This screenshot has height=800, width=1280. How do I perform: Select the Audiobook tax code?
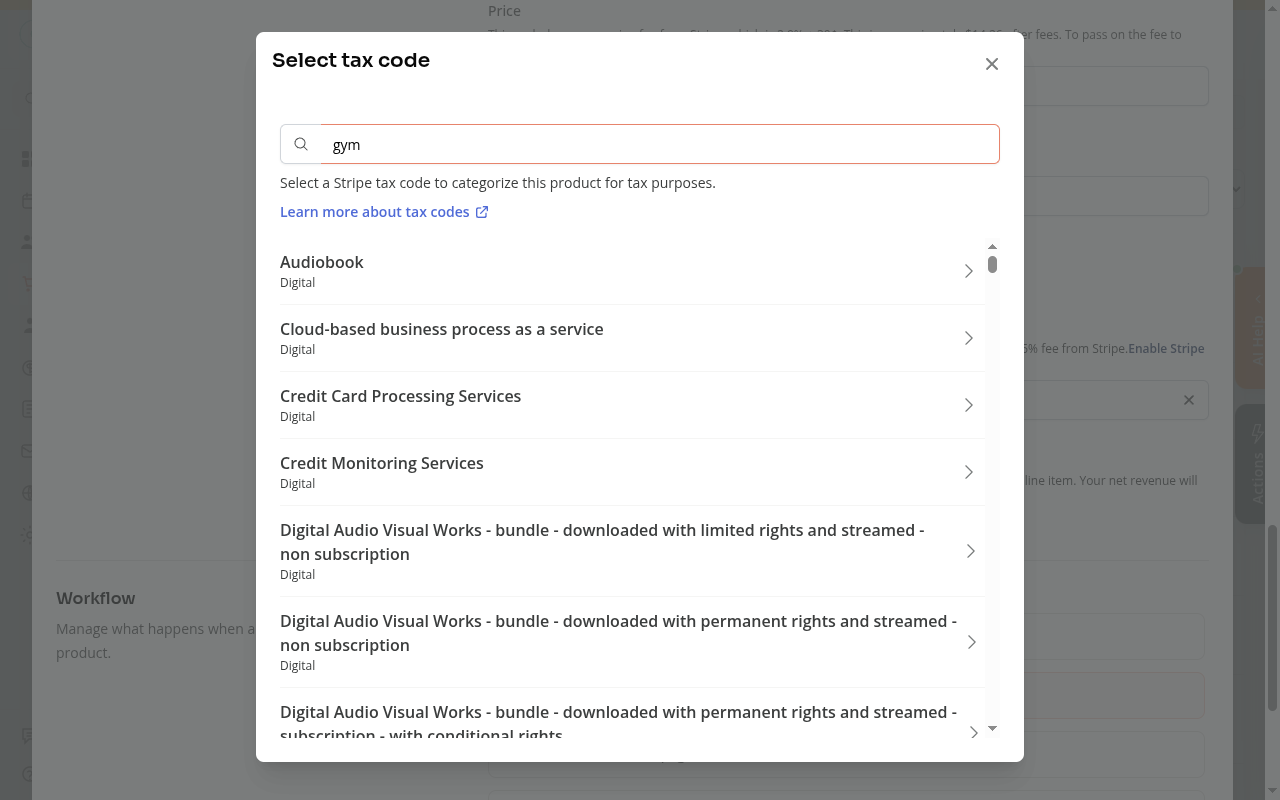[x=632, y=271]
